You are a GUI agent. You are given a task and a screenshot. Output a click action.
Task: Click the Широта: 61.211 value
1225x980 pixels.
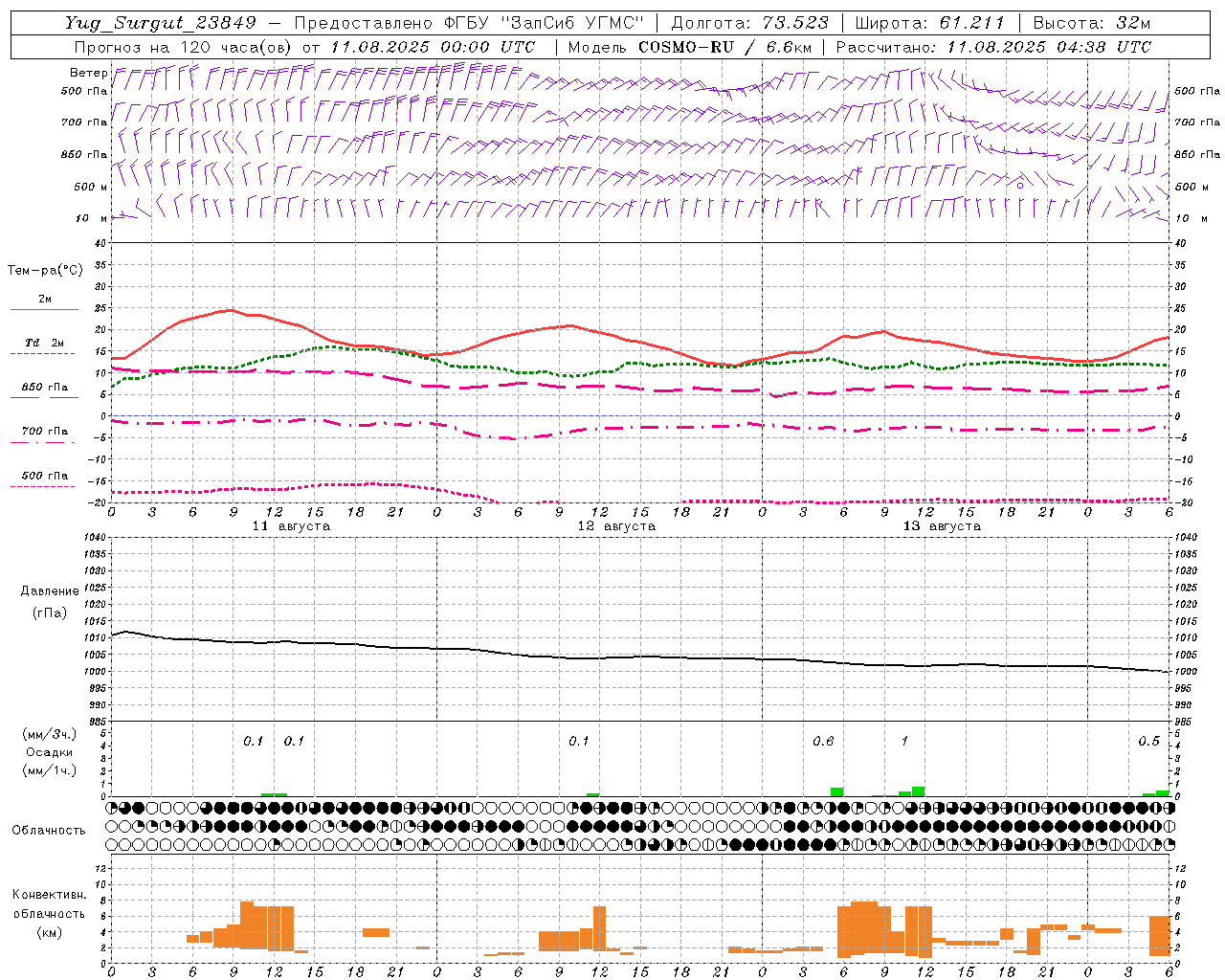(x=929, y=24)
